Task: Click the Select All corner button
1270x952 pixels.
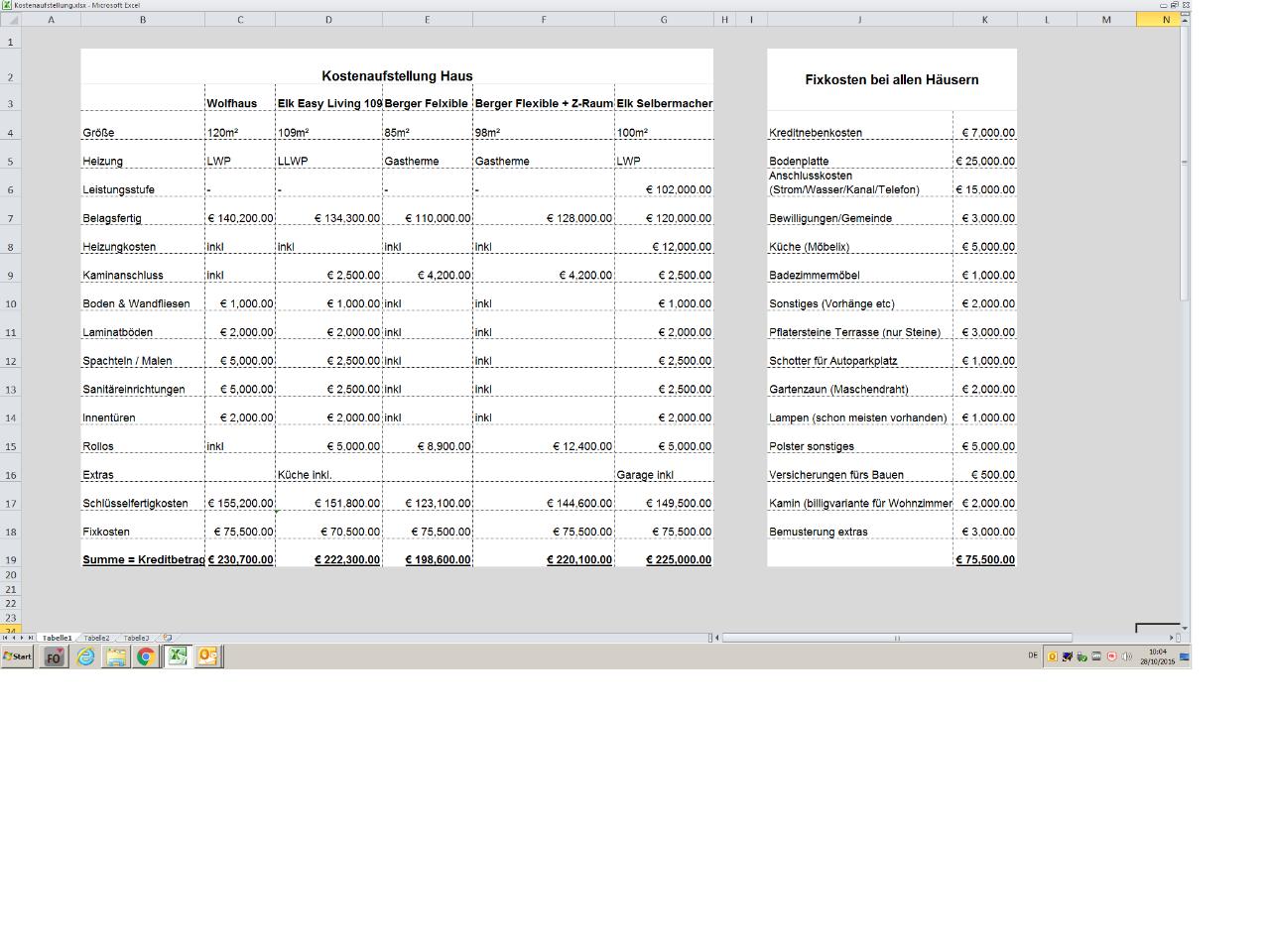Action: pos(10,20)
